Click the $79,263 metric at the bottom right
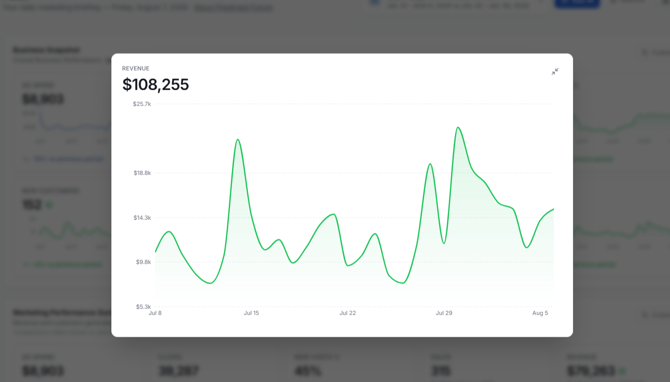This screenshot has height=382, width=670. [x=591, y=371]
